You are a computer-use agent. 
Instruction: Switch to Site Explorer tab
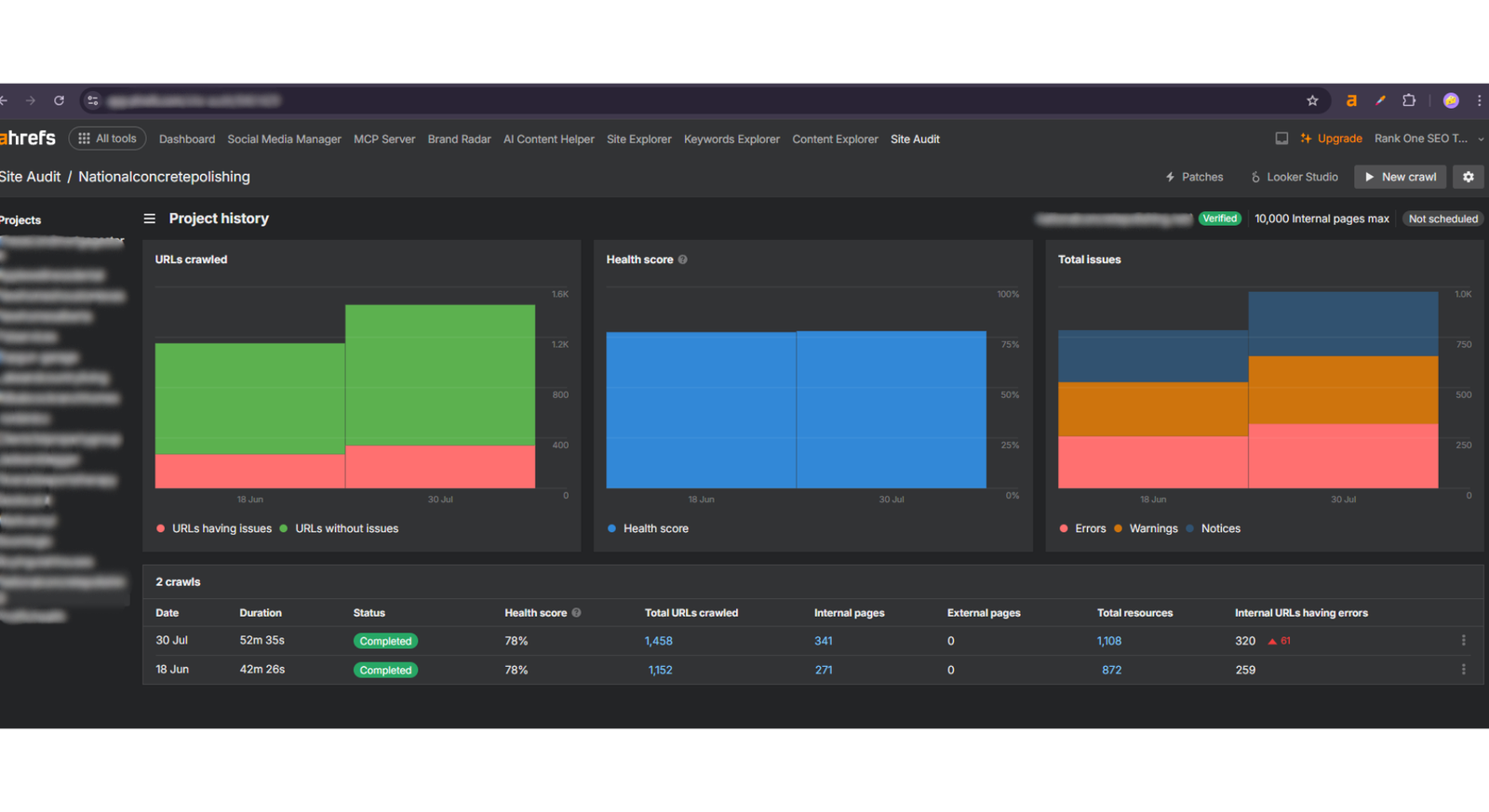click(x=638, y=140)
